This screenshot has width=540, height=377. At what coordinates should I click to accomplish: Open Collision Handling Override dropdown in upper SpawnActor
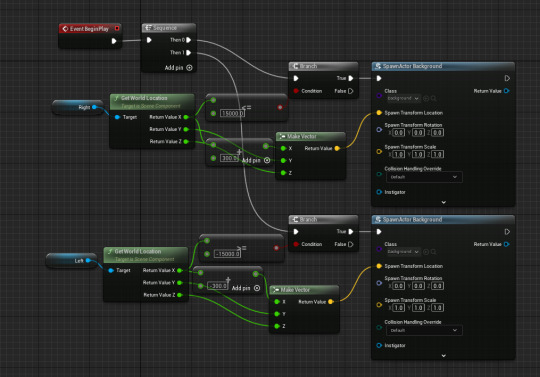tap(424, 177)
